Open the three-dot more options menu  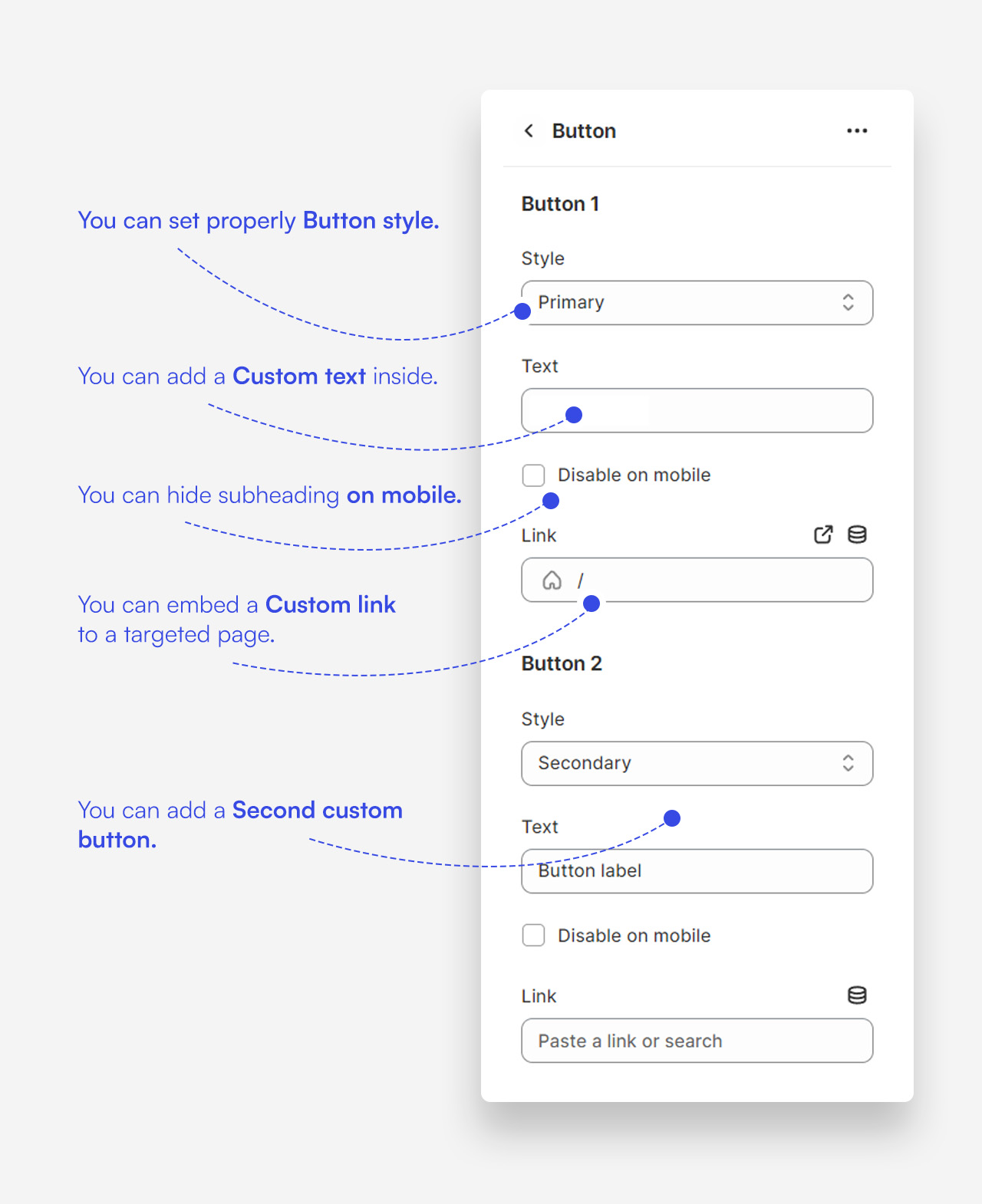[857, 131]
